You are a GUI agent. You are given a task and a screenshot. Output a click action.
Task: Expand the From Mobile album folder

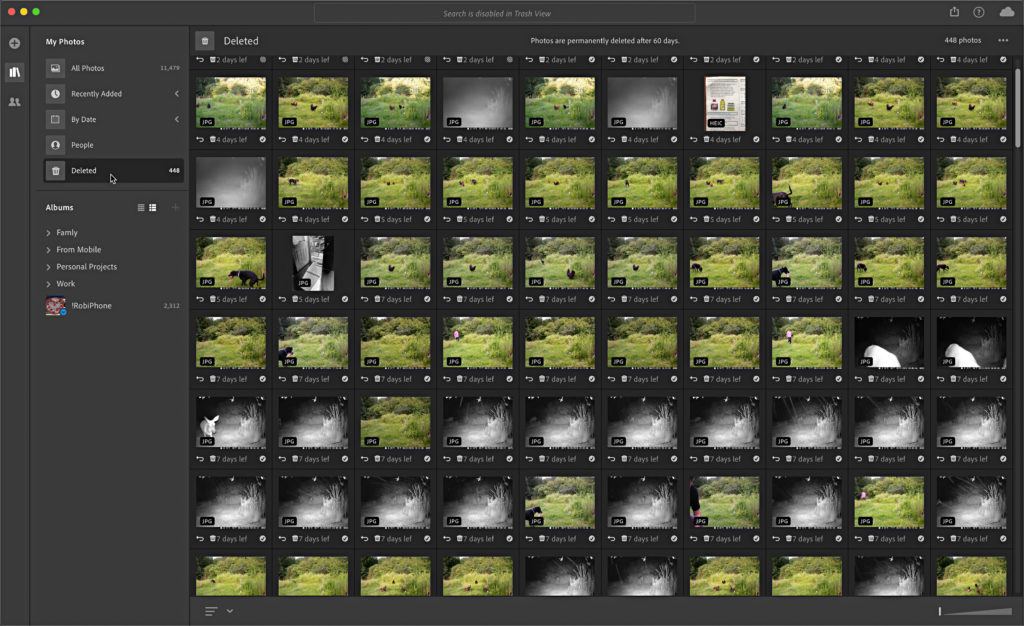tap(48, 250)
